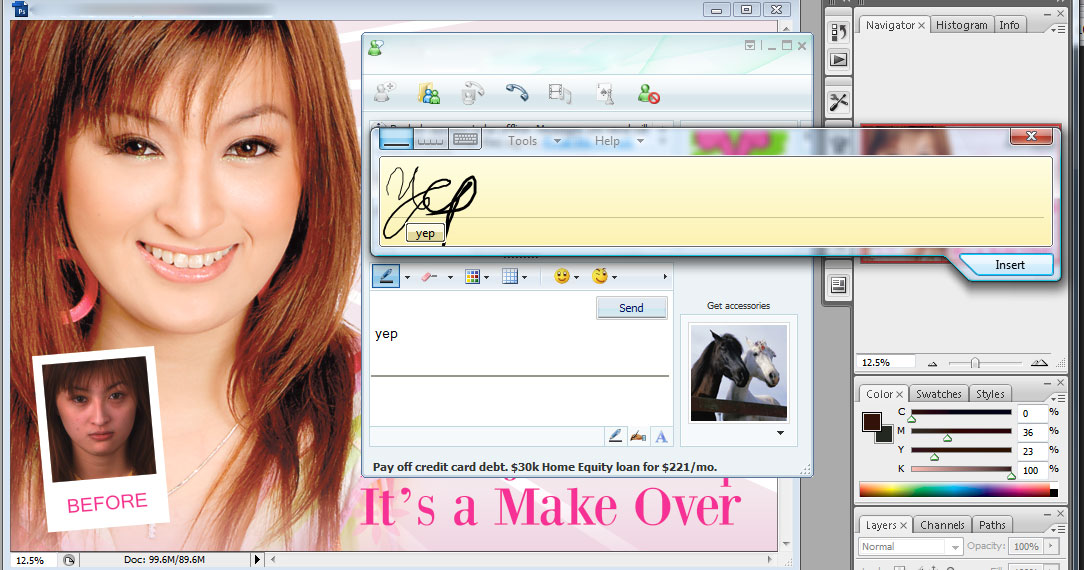Open the share files icon in Messenger

click(429, 93)
